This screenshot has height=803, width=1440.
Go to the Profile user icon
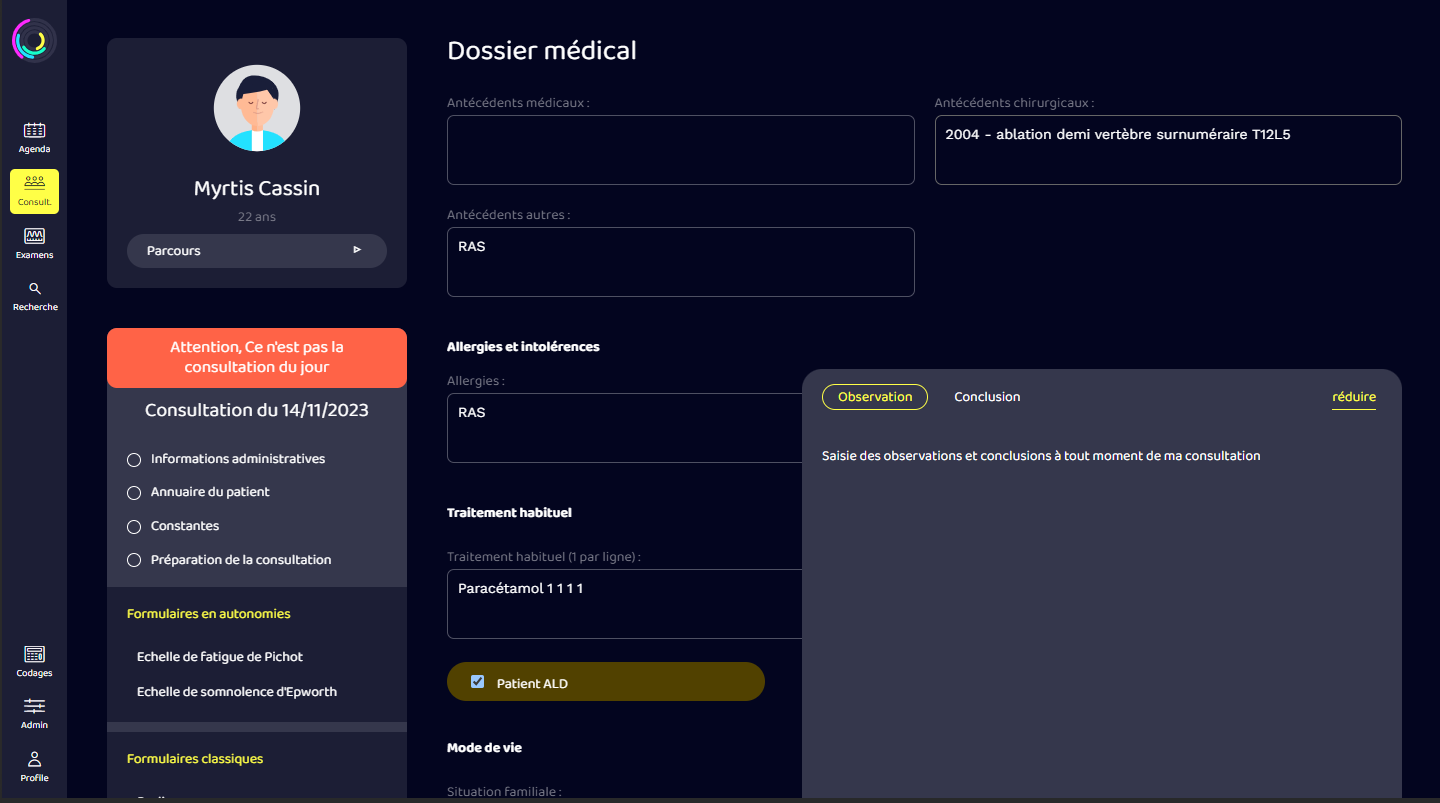click(34, 759)
